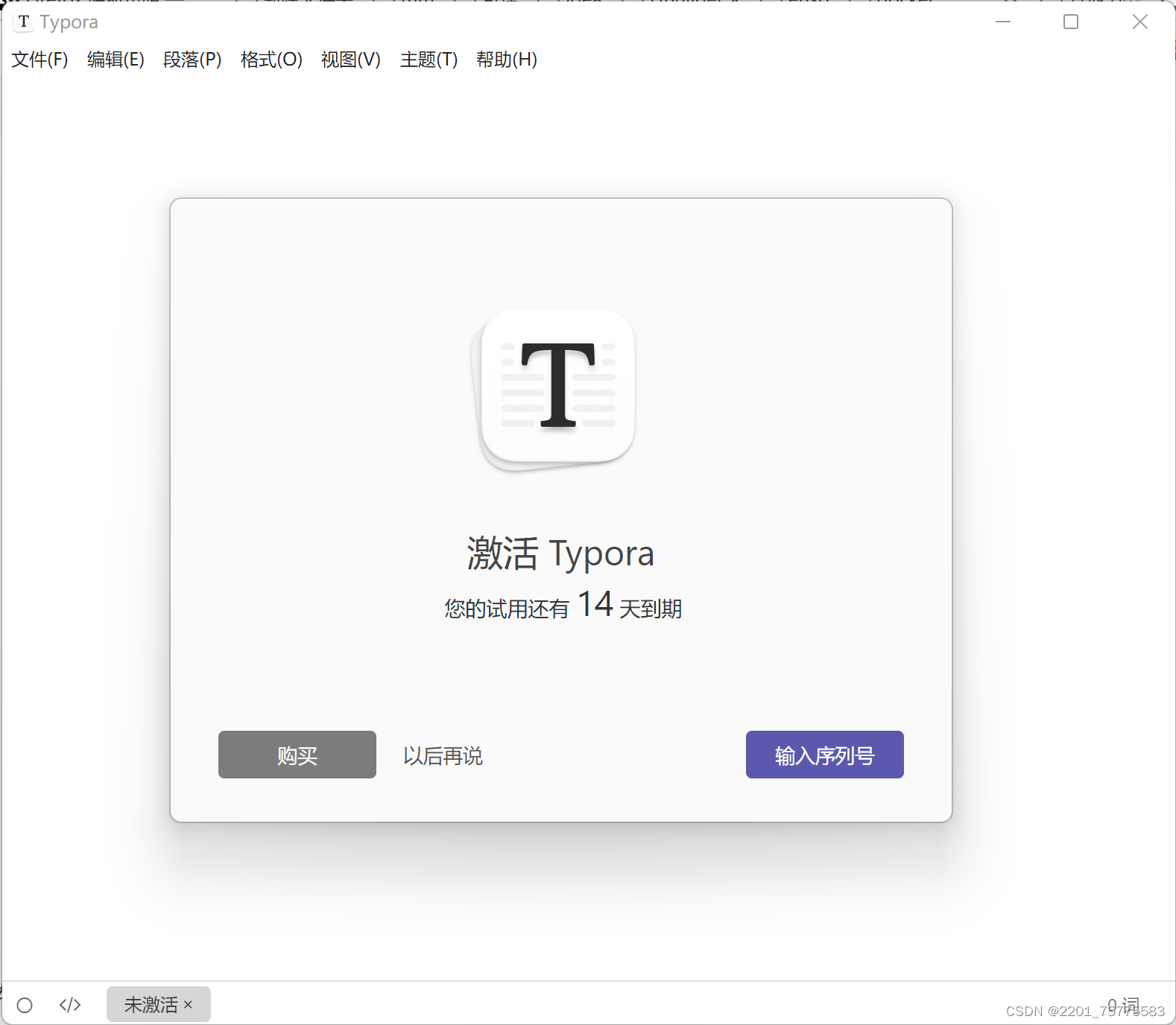Click the trial text 您的试用还有 14 天到期

(563, 605)
